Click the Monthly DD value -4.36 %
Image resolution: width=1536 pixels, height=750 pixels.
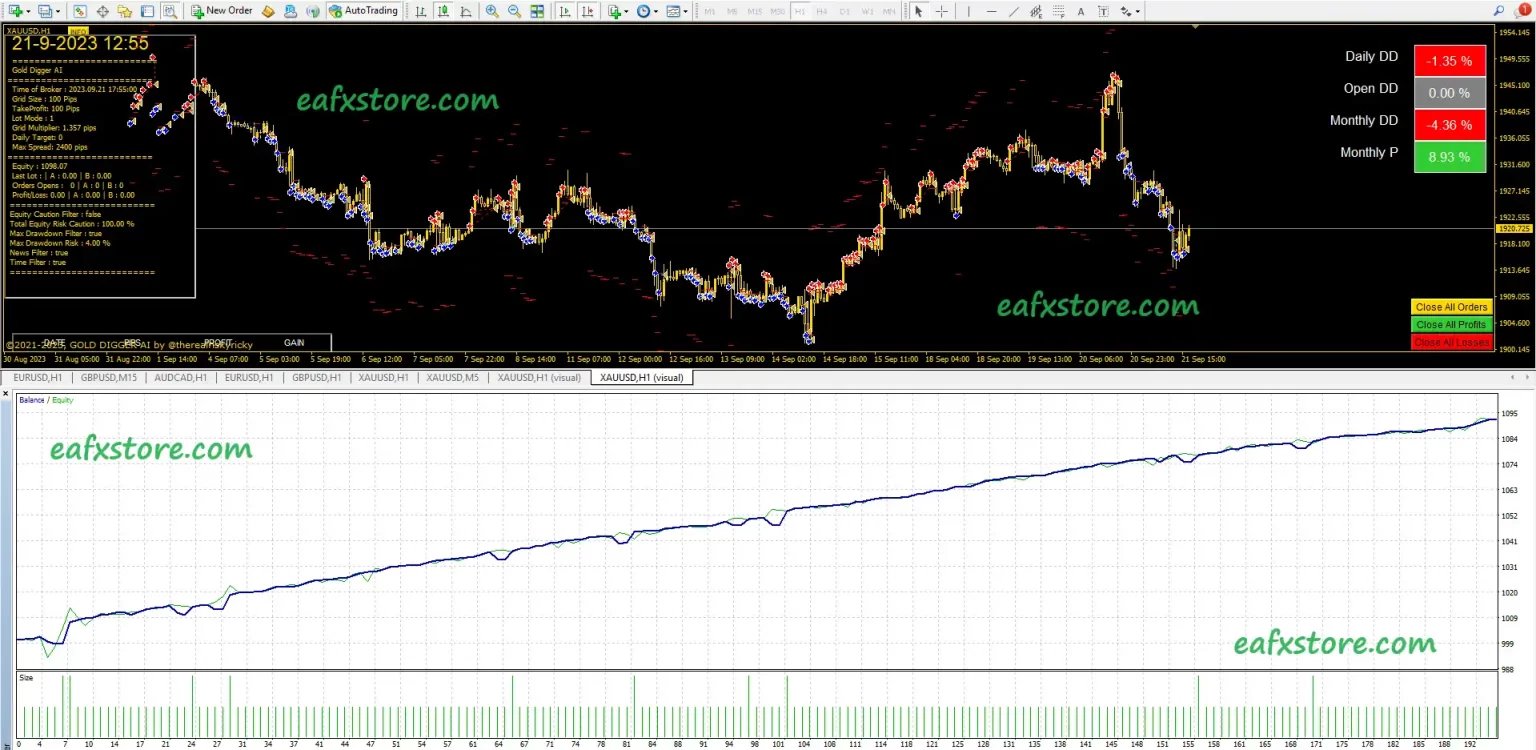1449,125
